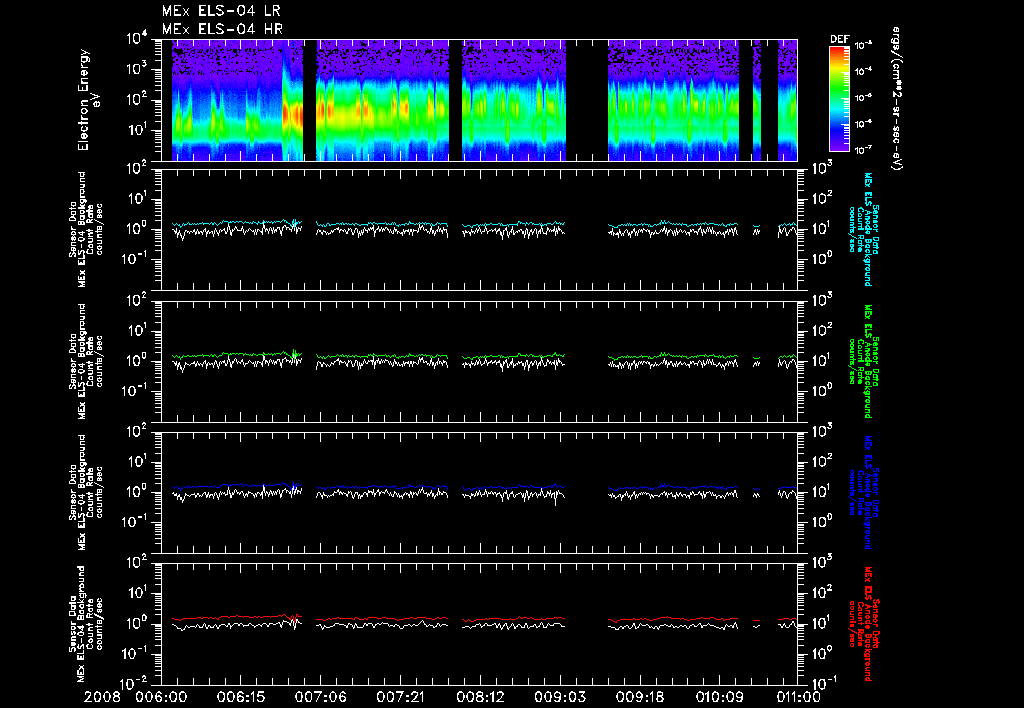Click the DEF label above the color bar
Screen dimensions: 1024x708
tap(839, 39)
